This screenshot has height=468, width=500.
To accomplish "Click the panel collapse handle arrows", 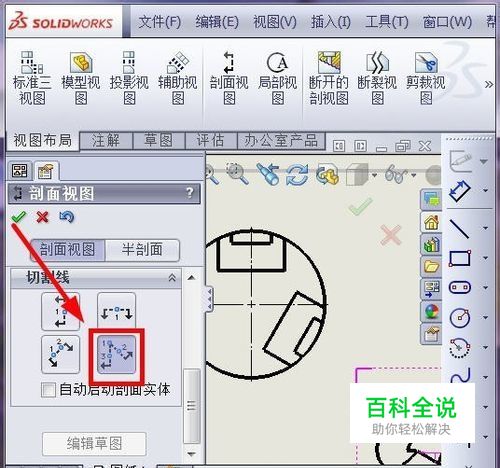I will click(209, 299).
